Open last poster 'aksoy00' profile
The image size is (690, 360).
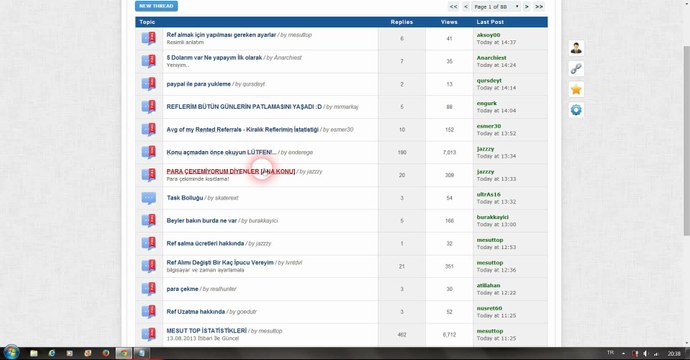[x=488, y=35]
